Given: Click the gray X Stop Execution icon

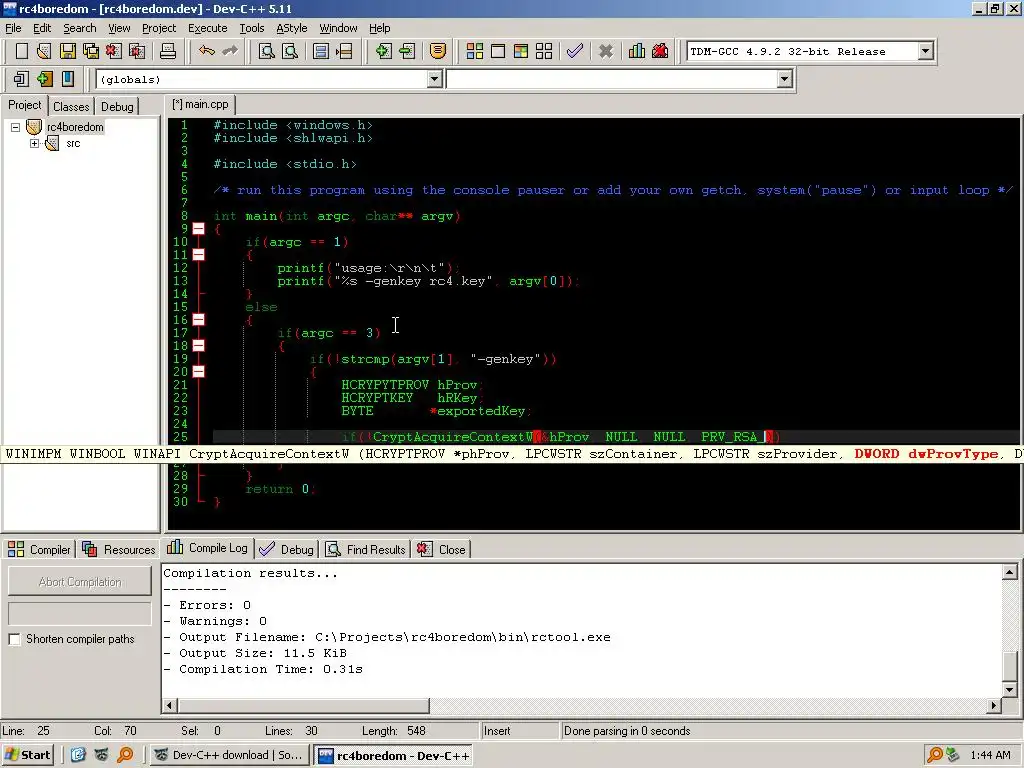Looking at the screenshot, I should (606, 51).
